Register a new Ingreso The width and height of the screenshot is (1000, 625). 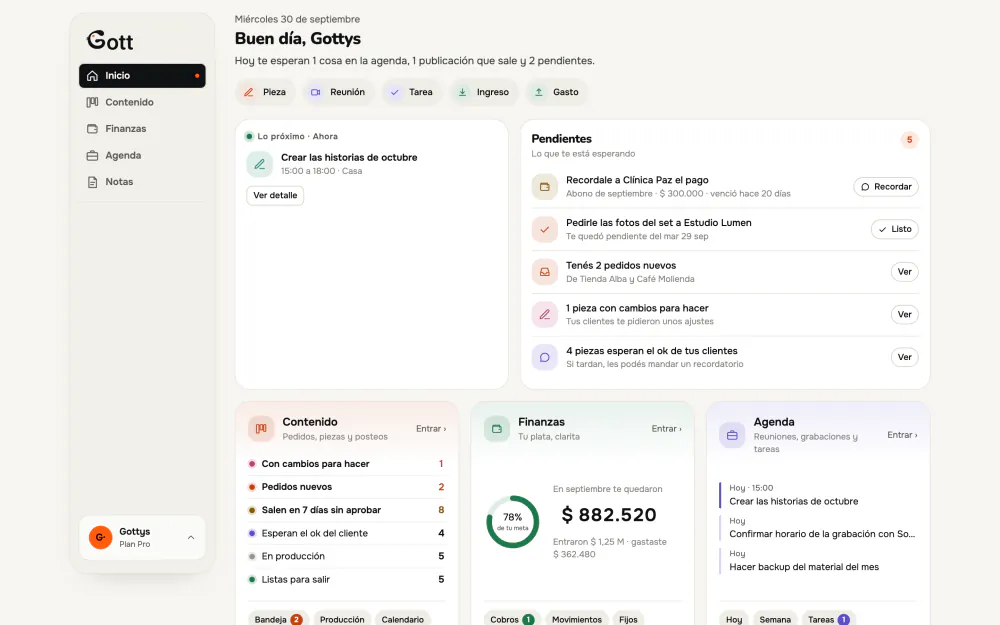484,92
